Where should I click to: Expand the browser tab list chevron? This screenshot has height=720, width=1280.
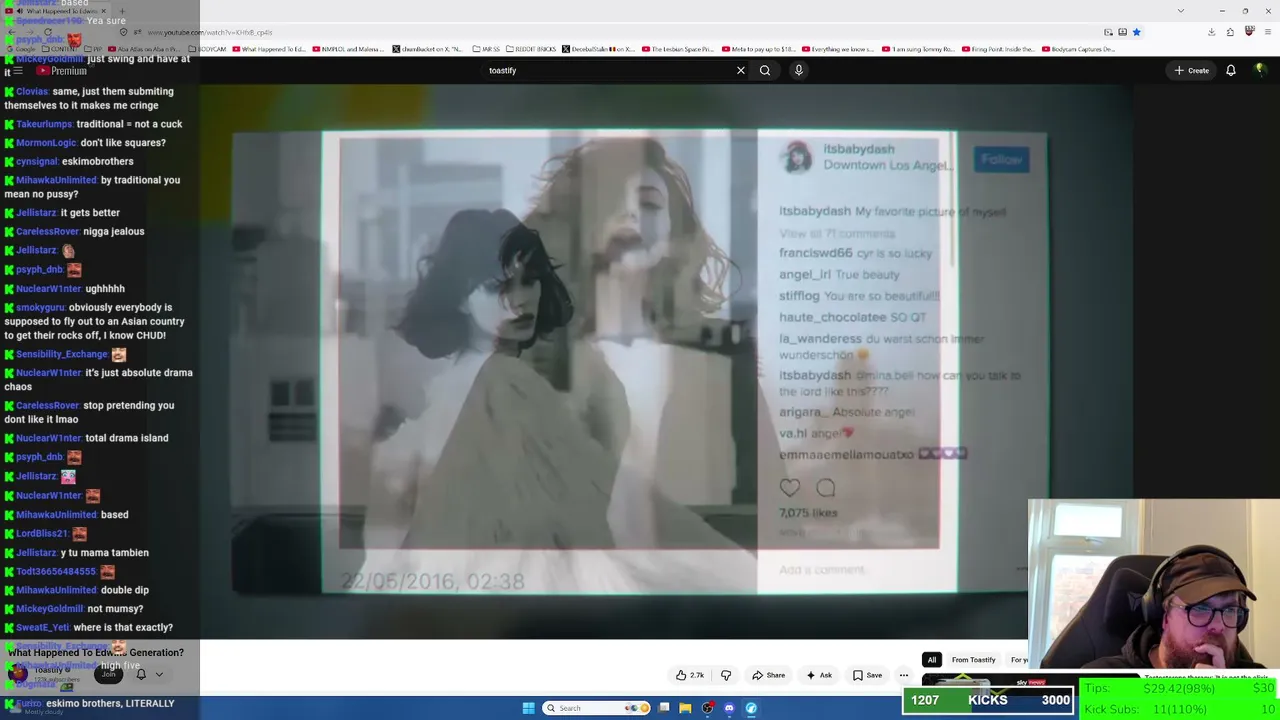point(1181,11)
